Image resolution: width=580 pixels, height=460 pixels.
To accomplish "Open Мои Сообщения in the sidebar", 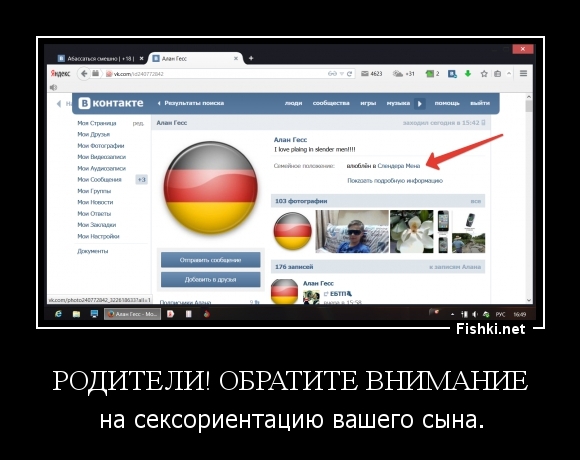I will (x=100, y=180).
